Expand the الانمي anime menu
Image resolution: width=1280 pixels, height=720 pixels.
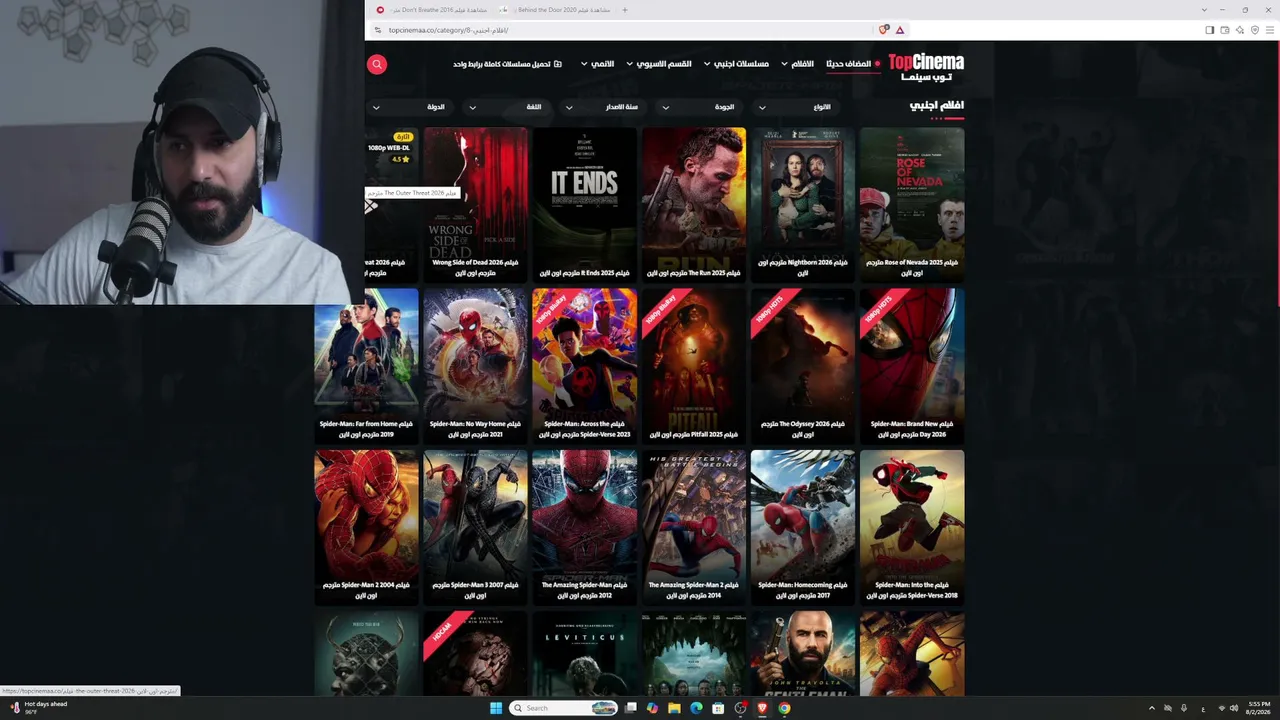(x=597, y=64)
